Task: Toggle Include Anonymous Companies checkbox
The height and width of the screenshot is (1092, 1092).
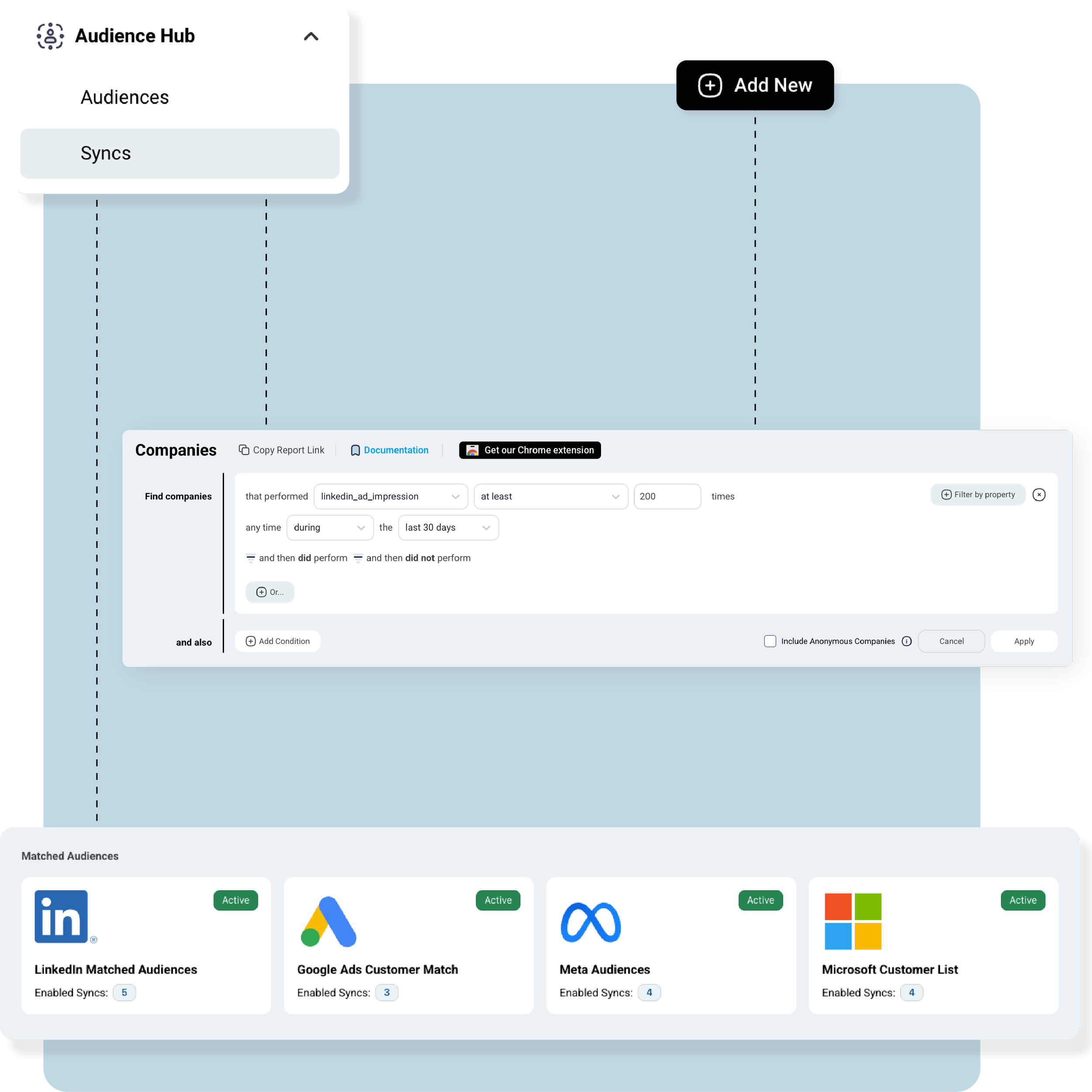Action: [x=770, y=641]
